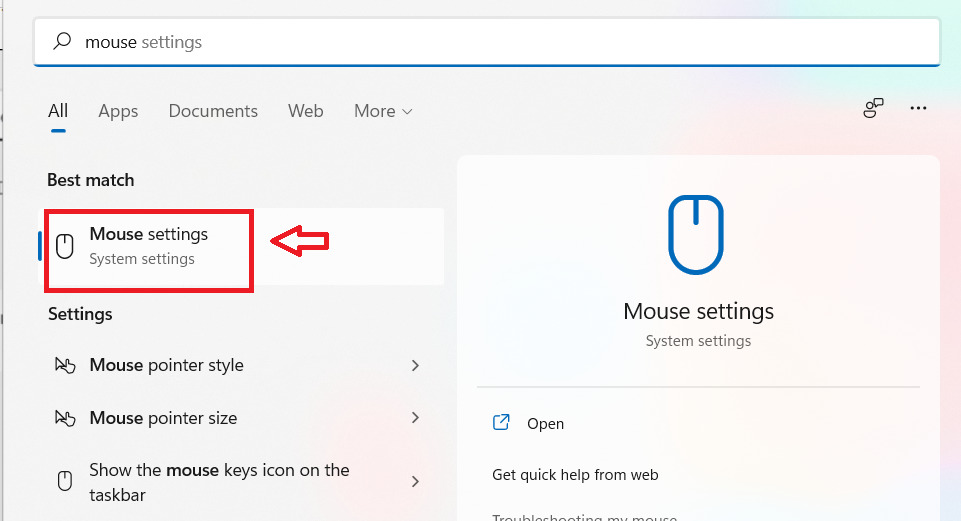
Task: Switch to the Documents tab
Action: pos(213,111)
